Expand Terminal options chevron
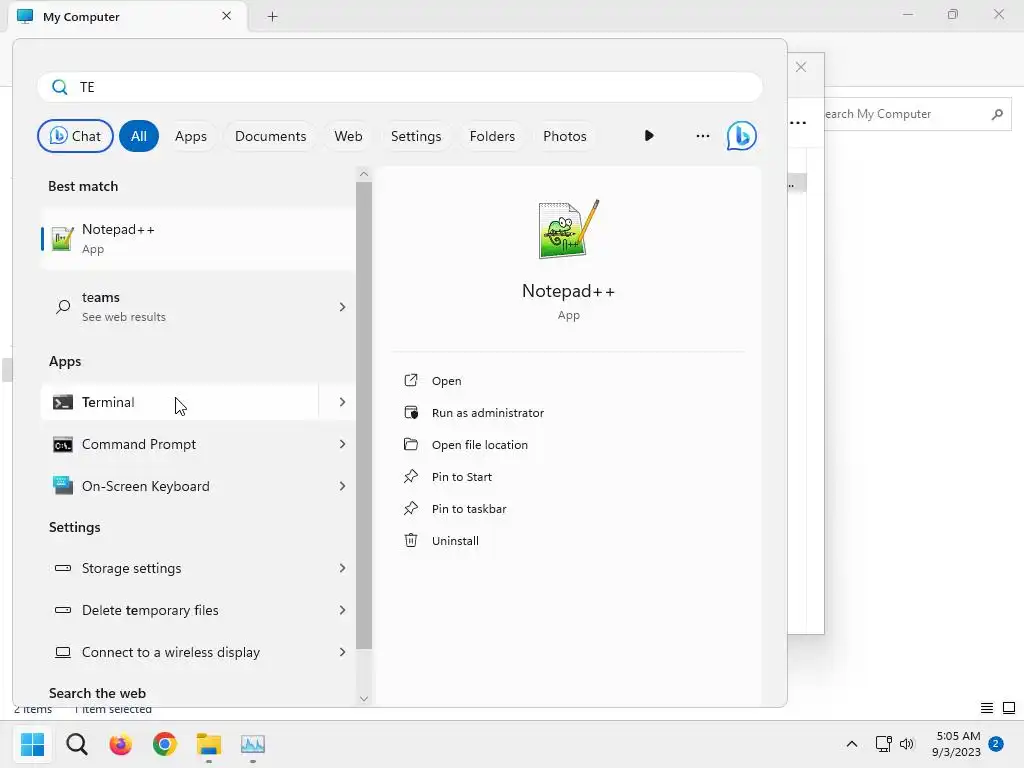This screenshot has width=1024, height=768. pos(342,402)
